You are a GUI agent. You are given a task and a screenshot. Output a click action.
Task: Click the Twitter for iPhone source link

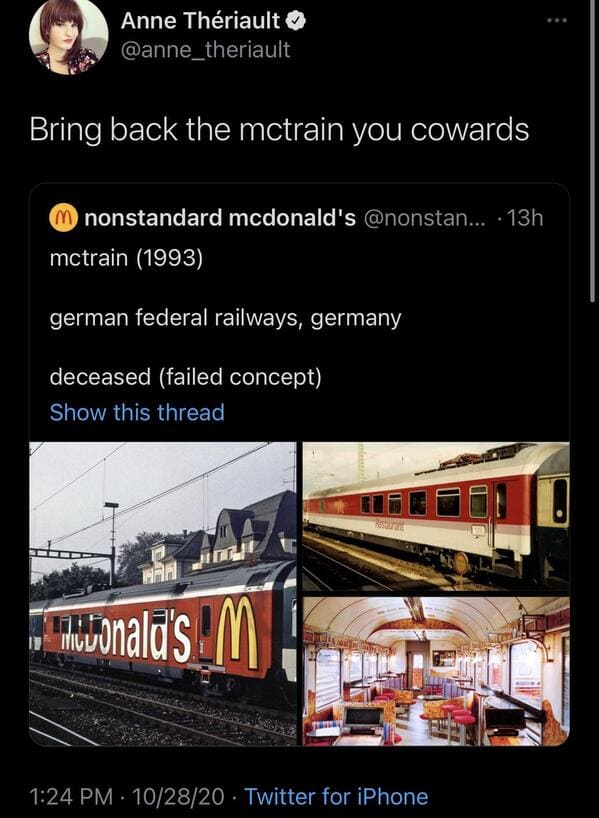[337, 797]
